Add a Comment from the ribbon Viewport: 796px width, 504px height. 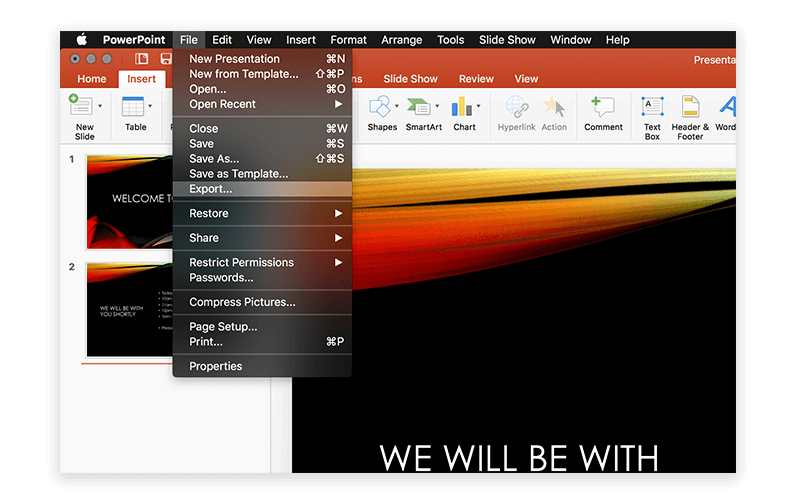tap(602, 107)
